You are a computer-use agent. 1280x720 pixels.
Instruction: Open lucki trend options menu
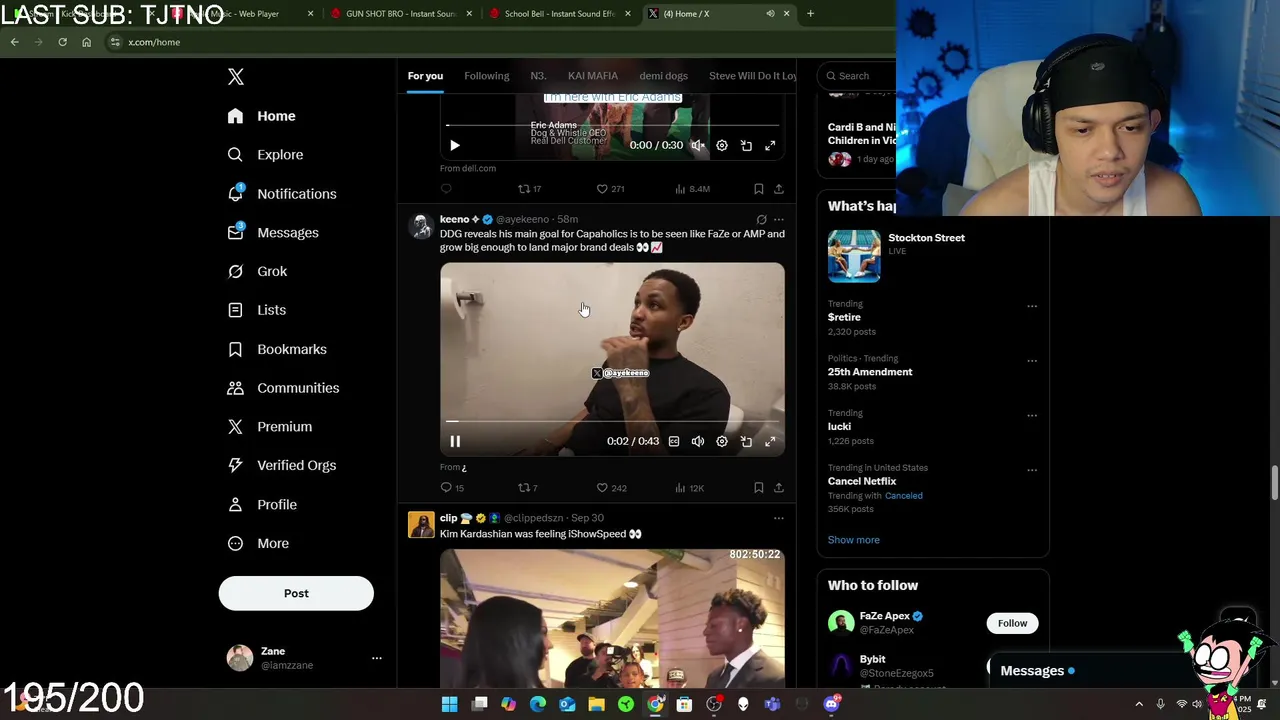coord(1032,416)
